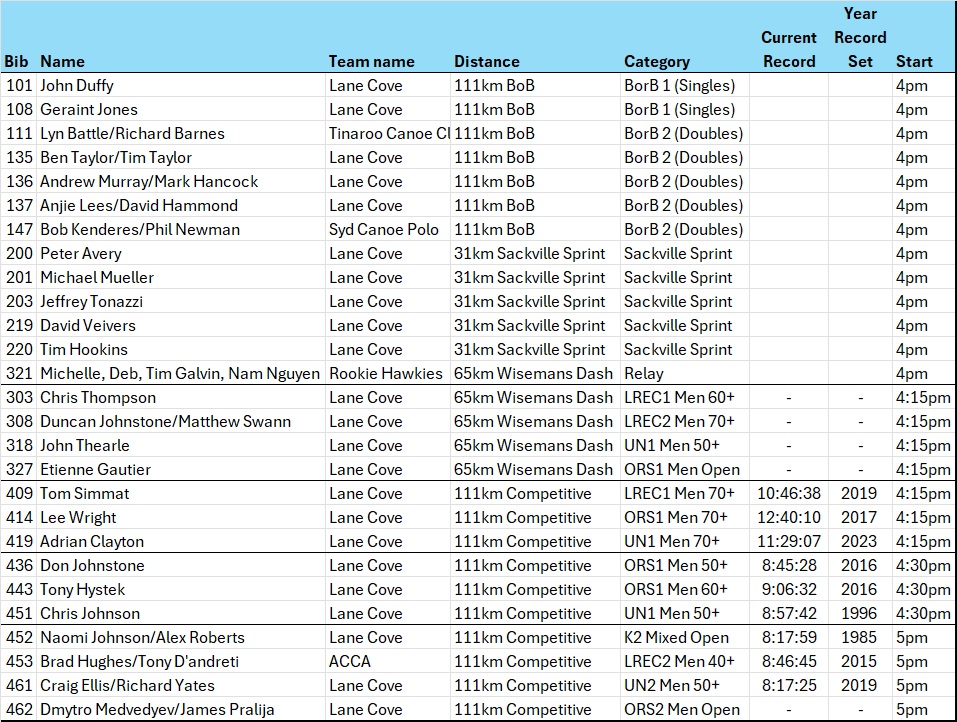The width and height of the screenshot is (957, 722).
Task: Click the ACCA team name cell
Action: (x=350, y=661)
